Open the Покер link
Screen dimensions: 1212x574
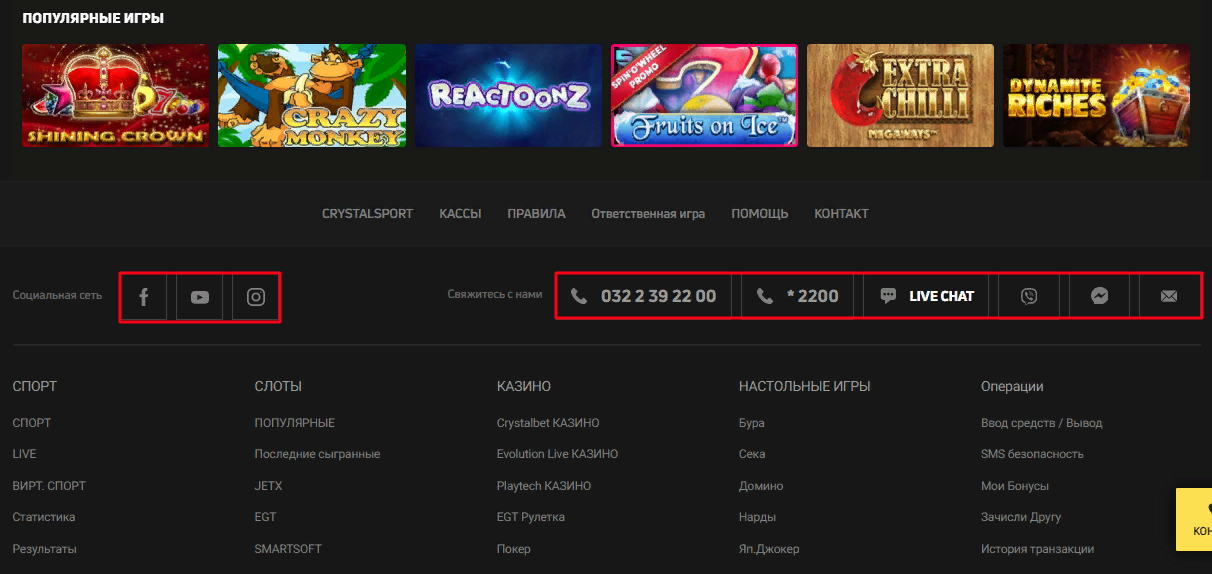pyautogui.click(x=514, y=549)
